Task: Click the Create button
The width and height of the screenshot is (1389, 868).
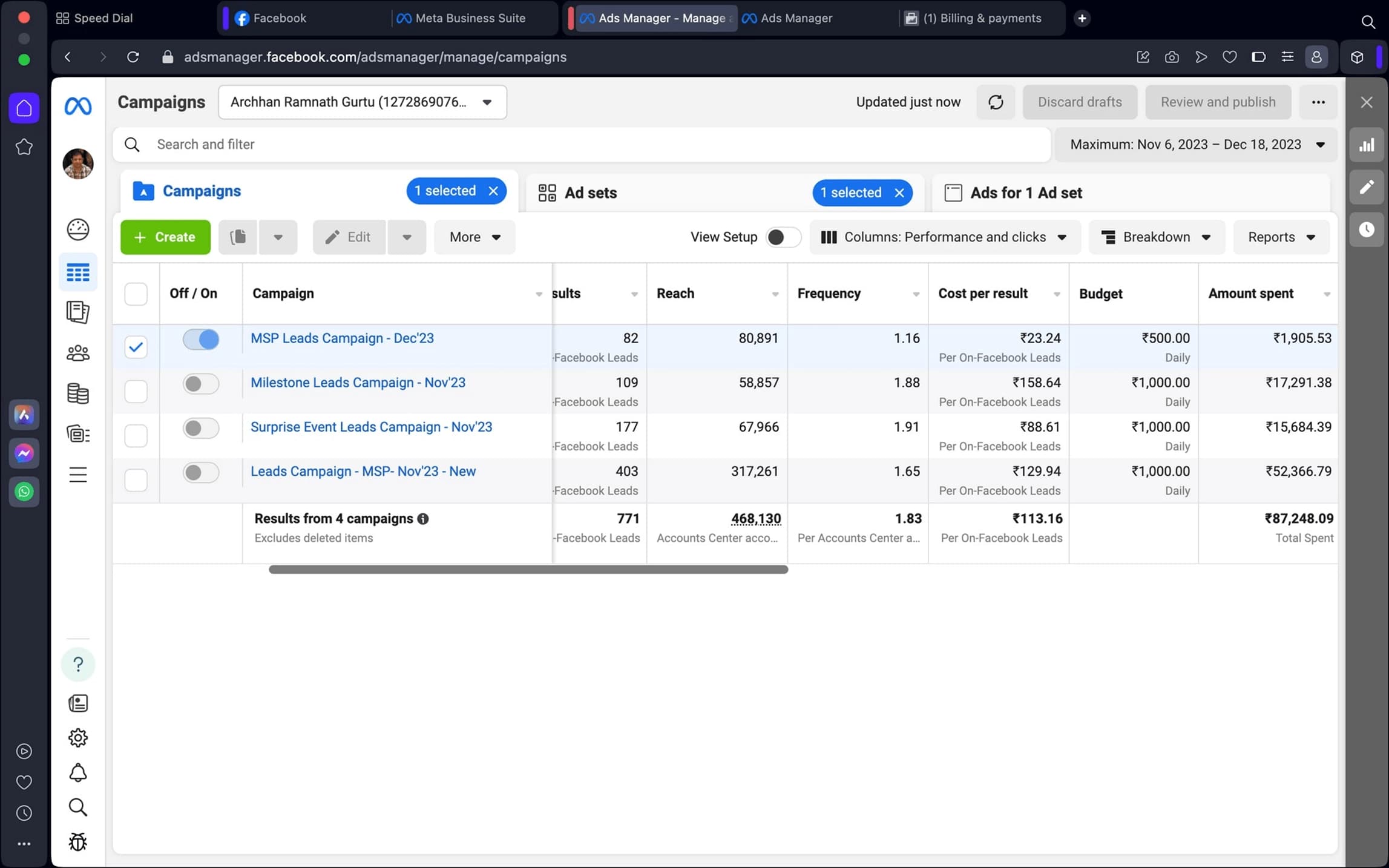Action: click(x=165, y=237)
